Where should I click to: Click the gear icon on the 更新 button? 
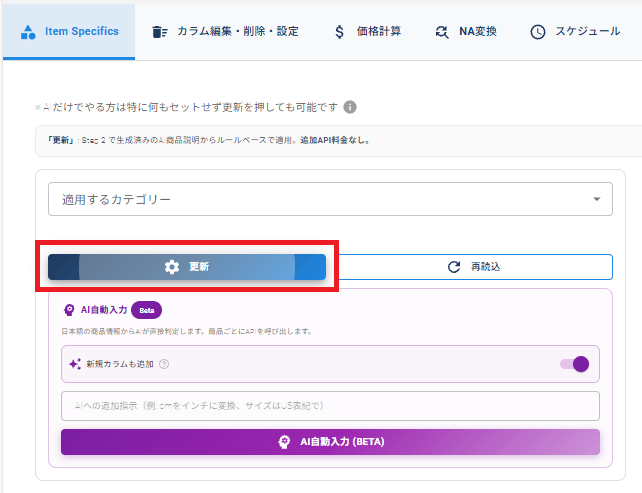172,267
